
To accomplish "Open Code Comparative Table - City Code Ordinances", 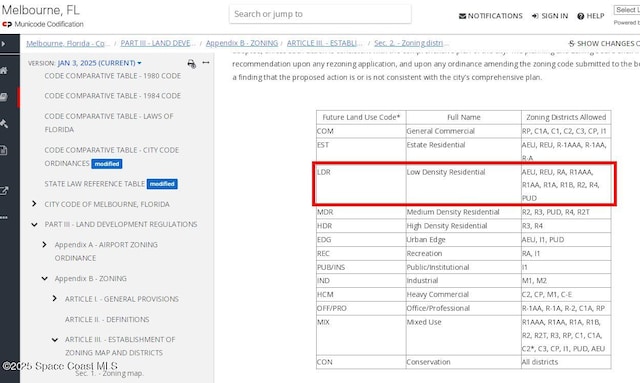I will [111, 157].
